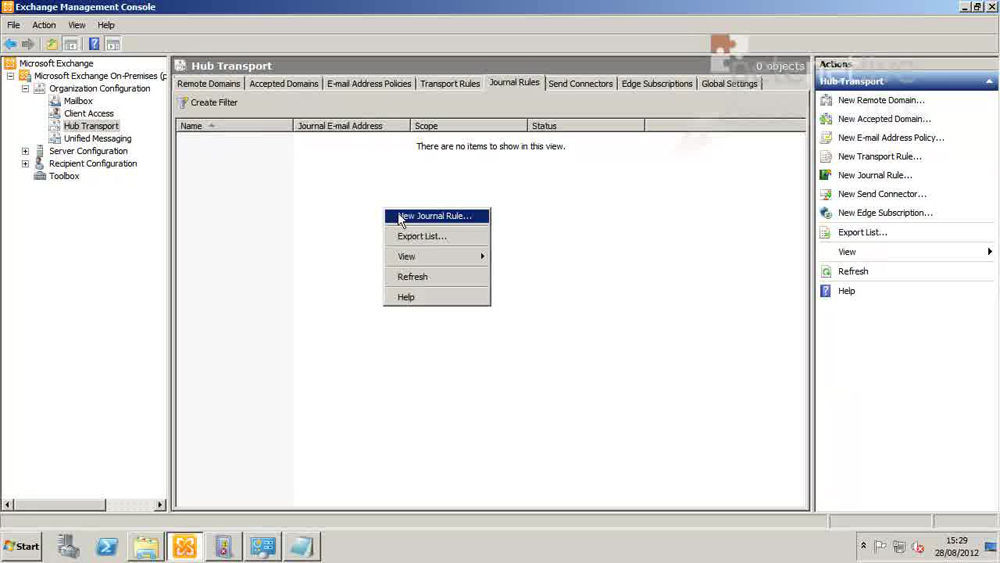Viewport: 1000px width, 563px height.
Task: Click the tree pane scroll right arrow
Action: click(x=160, y=504)
